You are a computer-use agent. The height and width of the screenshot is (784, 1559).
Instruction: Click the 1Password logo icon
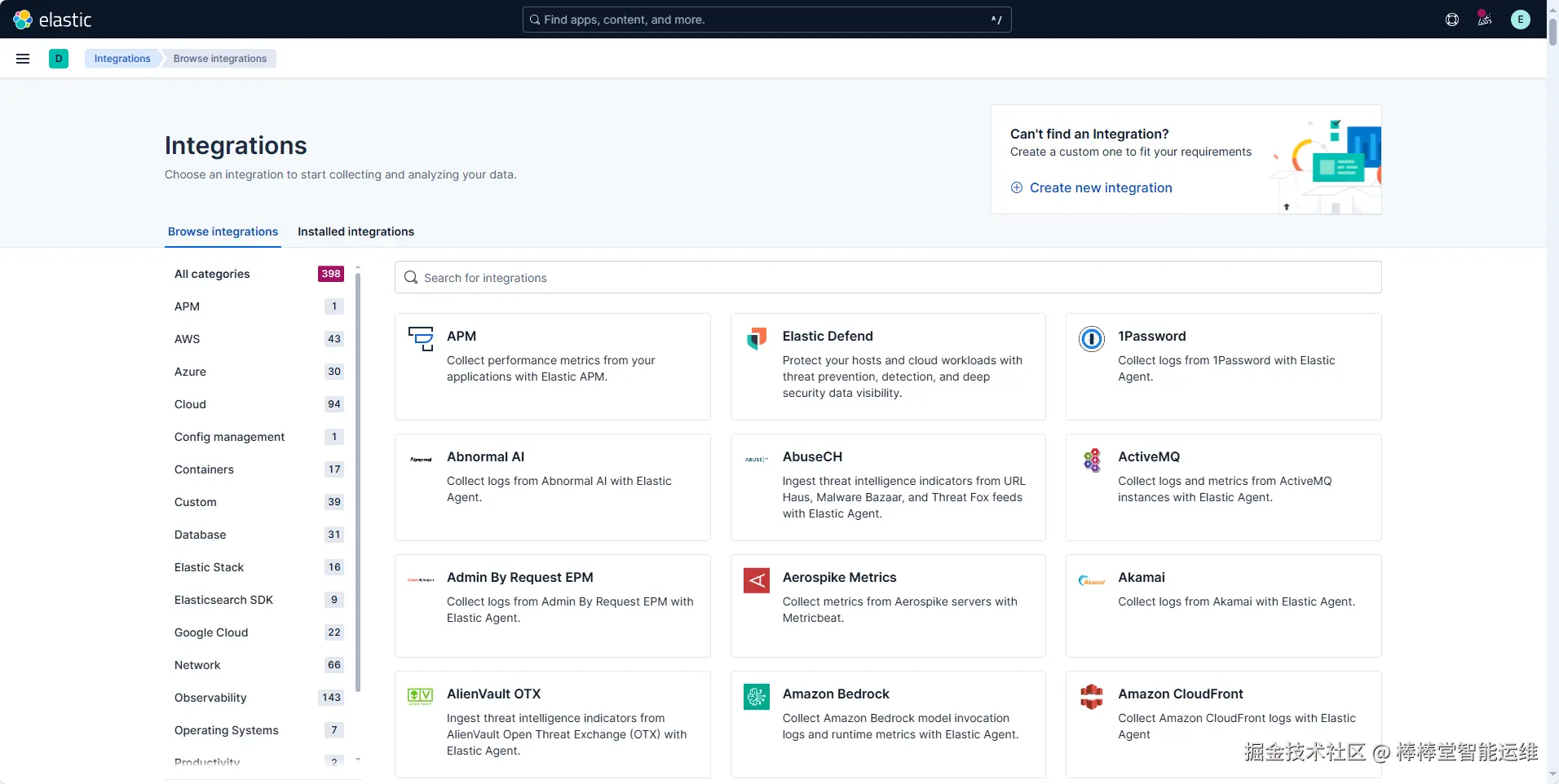pyautogui.click(x=1092, y=339)
